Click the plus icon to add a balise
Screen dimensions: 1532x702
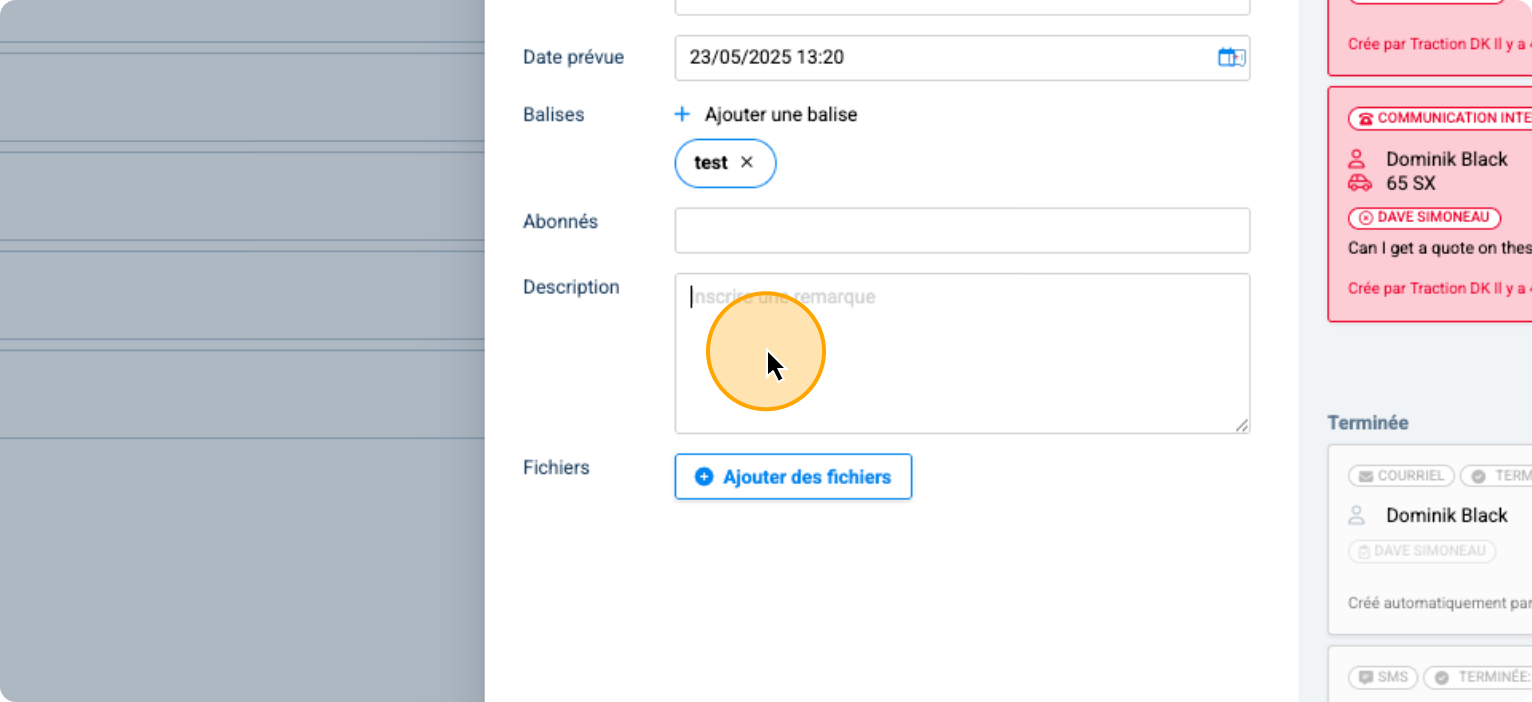682,115
